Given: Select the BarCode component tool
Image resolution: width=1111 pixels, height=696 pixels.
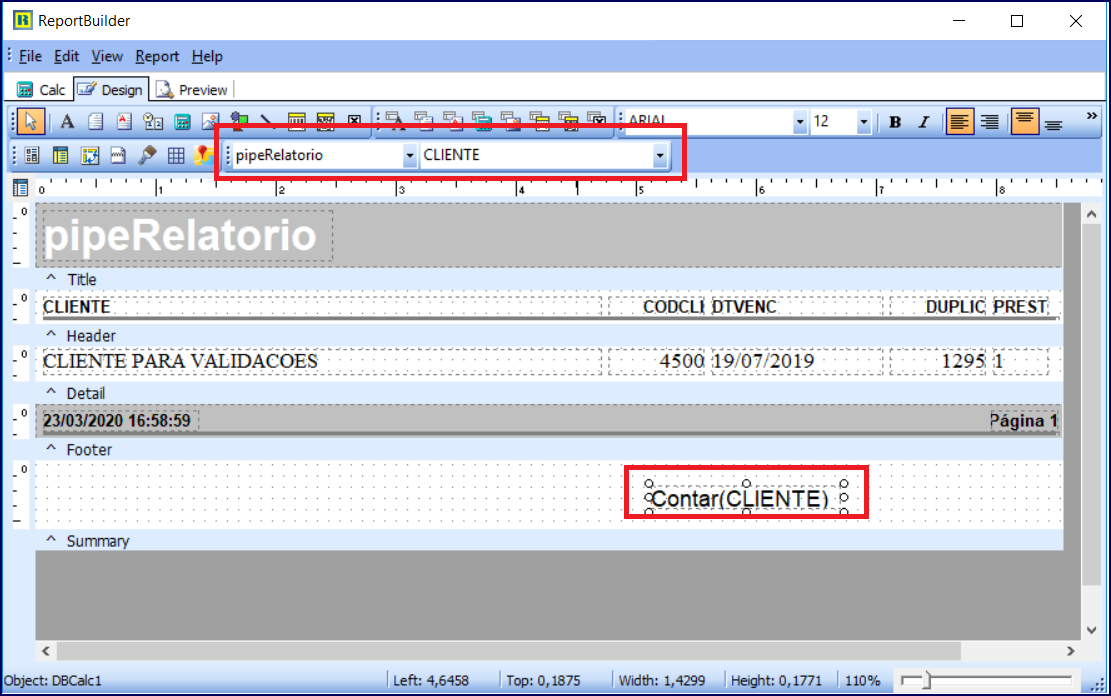Looking at the screenshot, I should pyautogui.click(x=296, y=121).
